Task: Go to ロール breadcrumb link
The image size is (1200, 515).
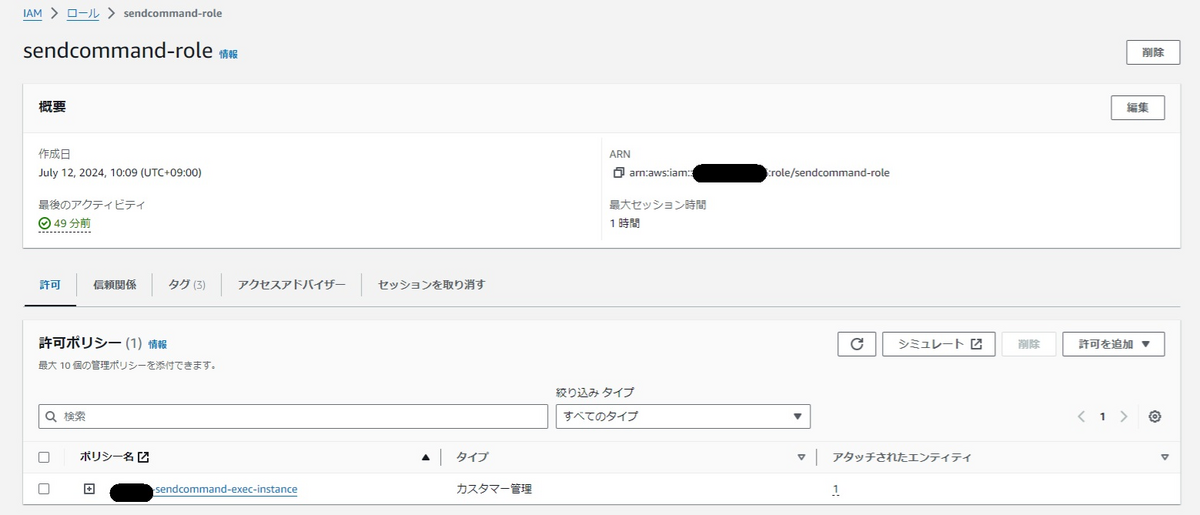Action: (x=82, y=16)
